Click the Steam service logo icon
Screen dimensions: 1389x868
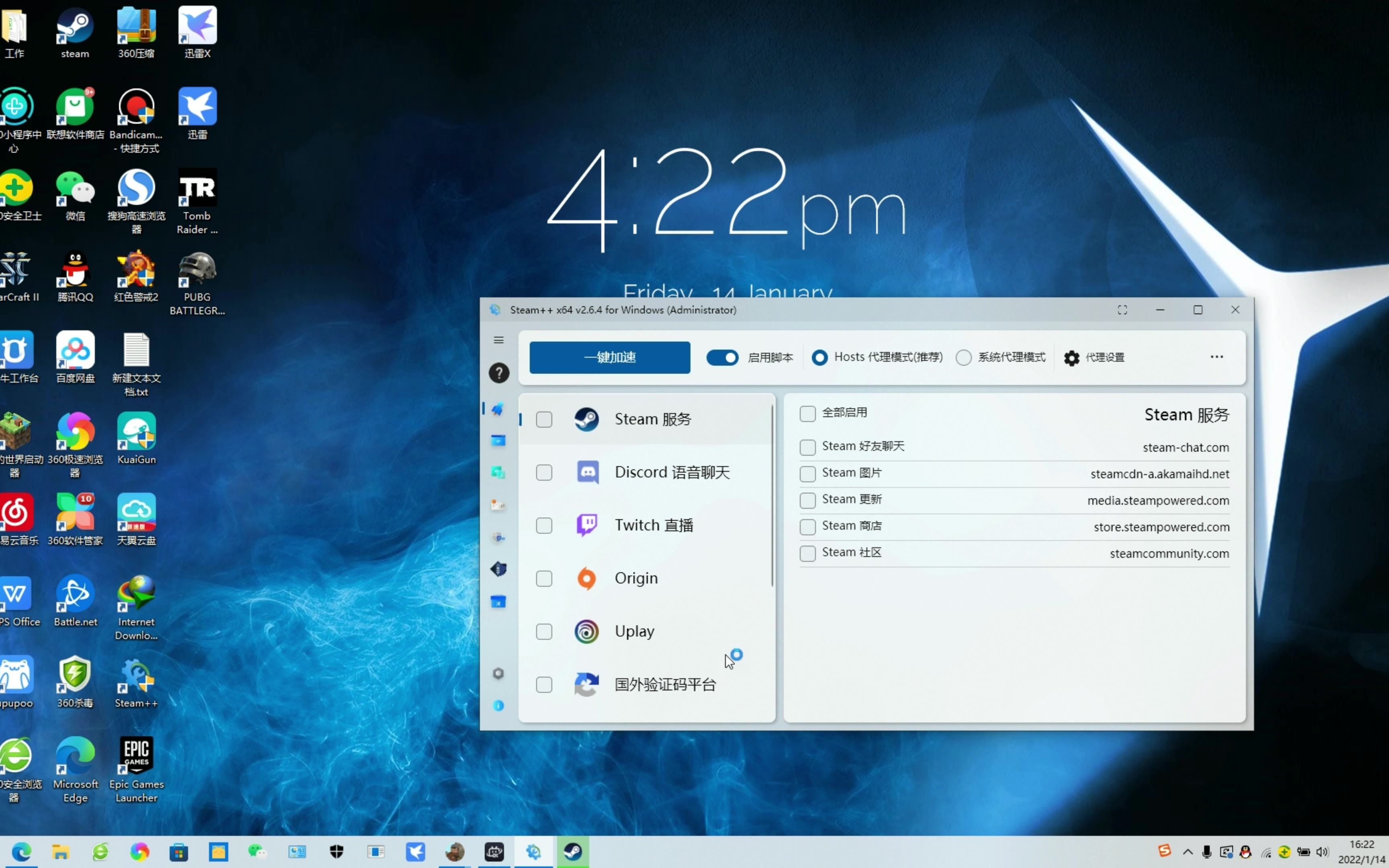click(x=586, y=420)
